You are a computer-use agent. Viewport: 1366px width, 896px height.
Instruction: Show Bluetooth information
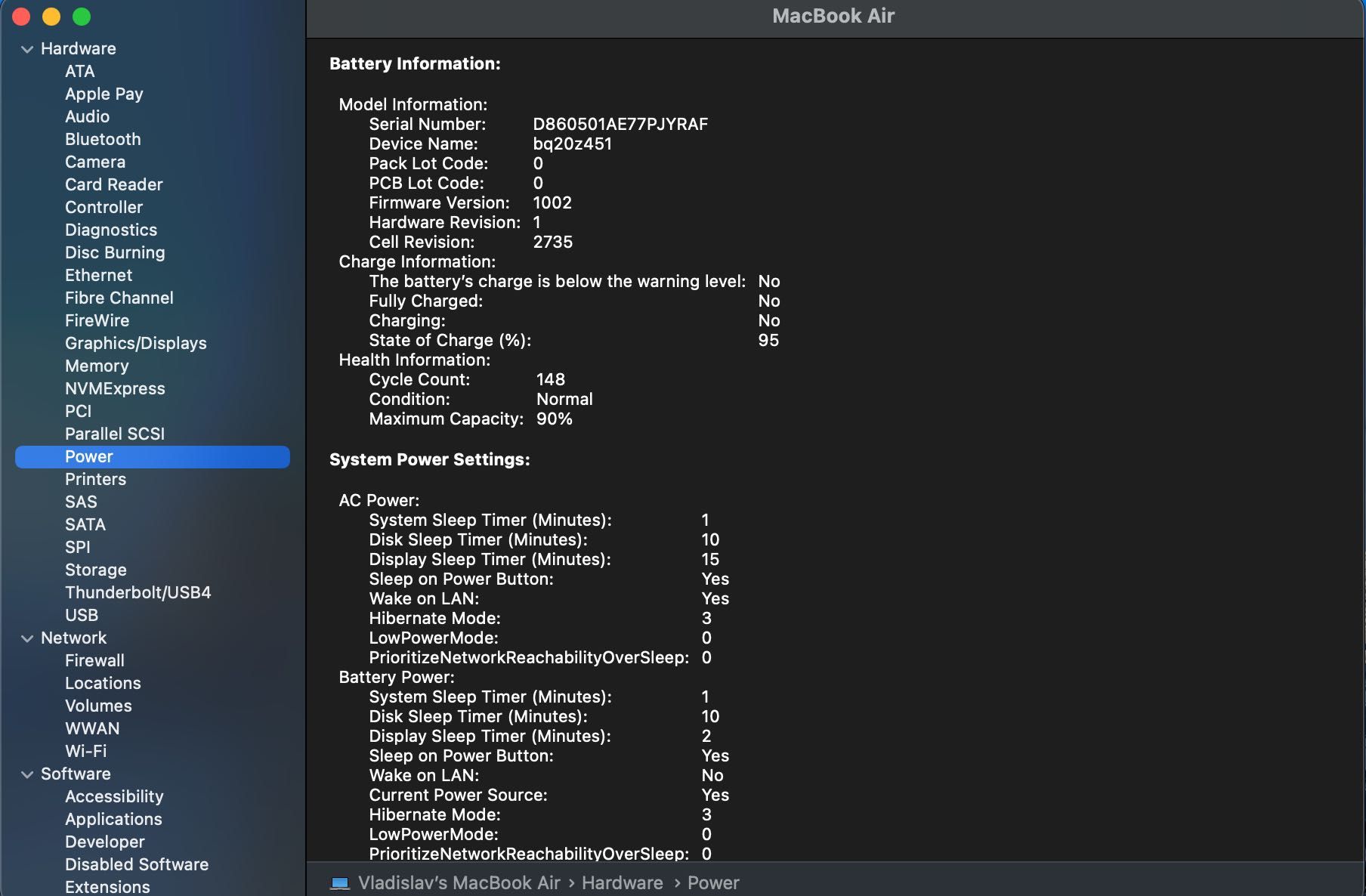(103, 139)
